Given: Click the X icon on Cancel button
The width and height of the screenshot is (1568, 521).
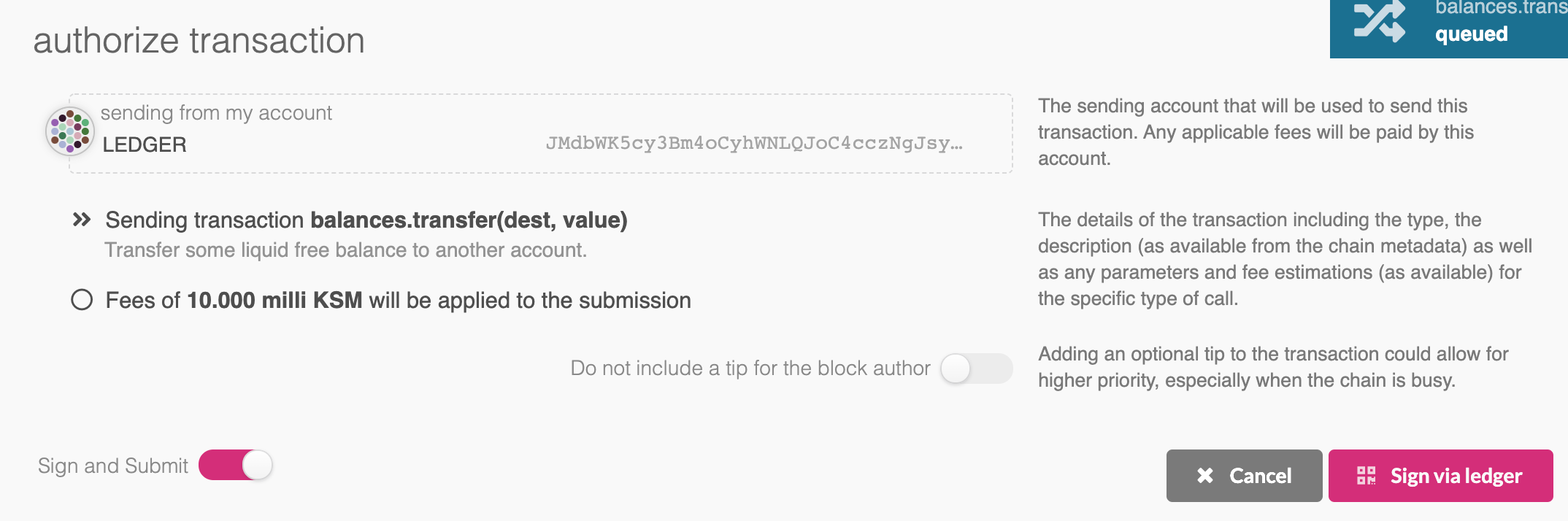Looking at the screenshot, I should click(1205, 476).
